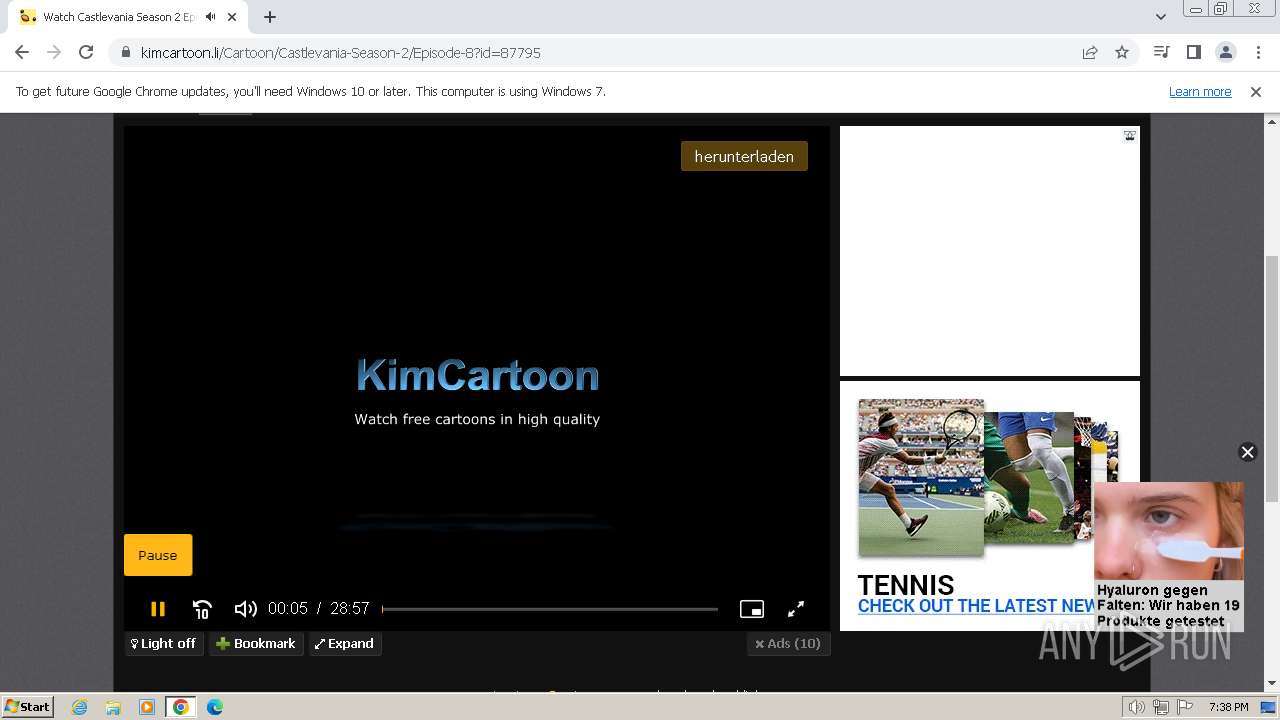Open the Learn more update link

pos(1200,92)
